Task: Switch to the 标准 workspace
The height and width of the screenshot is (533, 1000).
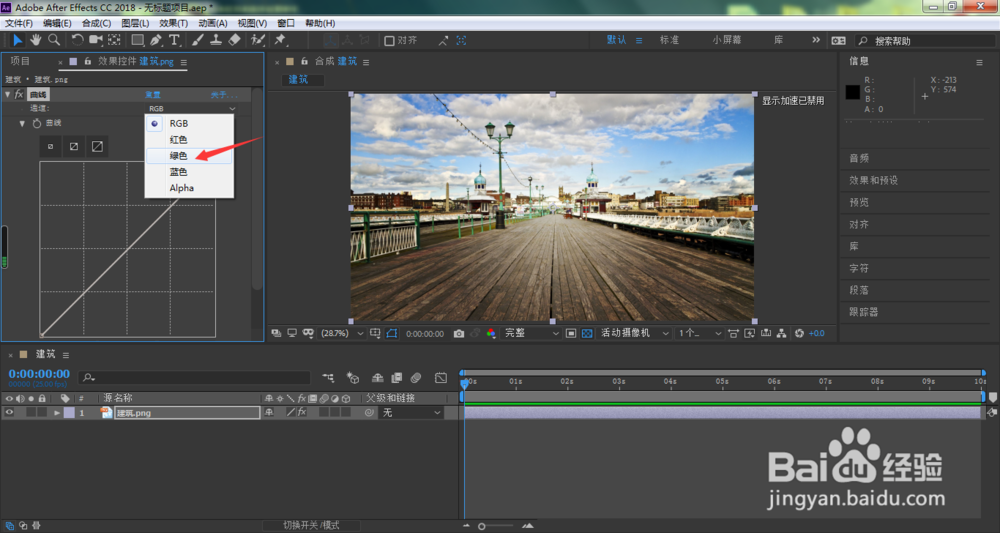Action: click(x=669, y=40)
